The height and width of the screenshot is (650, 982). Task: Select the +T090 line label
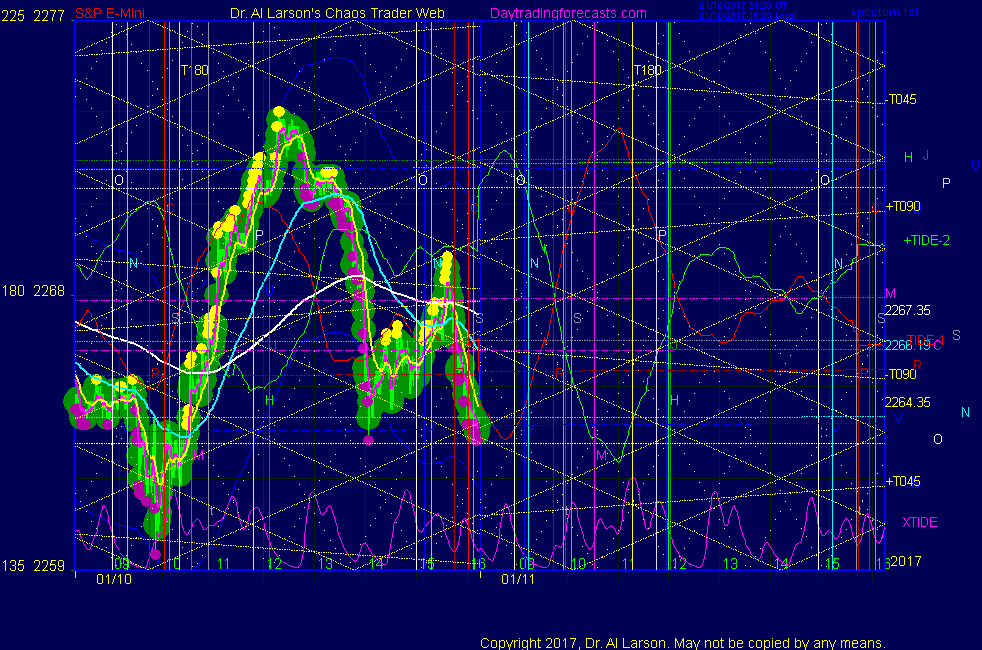(903, 207)
